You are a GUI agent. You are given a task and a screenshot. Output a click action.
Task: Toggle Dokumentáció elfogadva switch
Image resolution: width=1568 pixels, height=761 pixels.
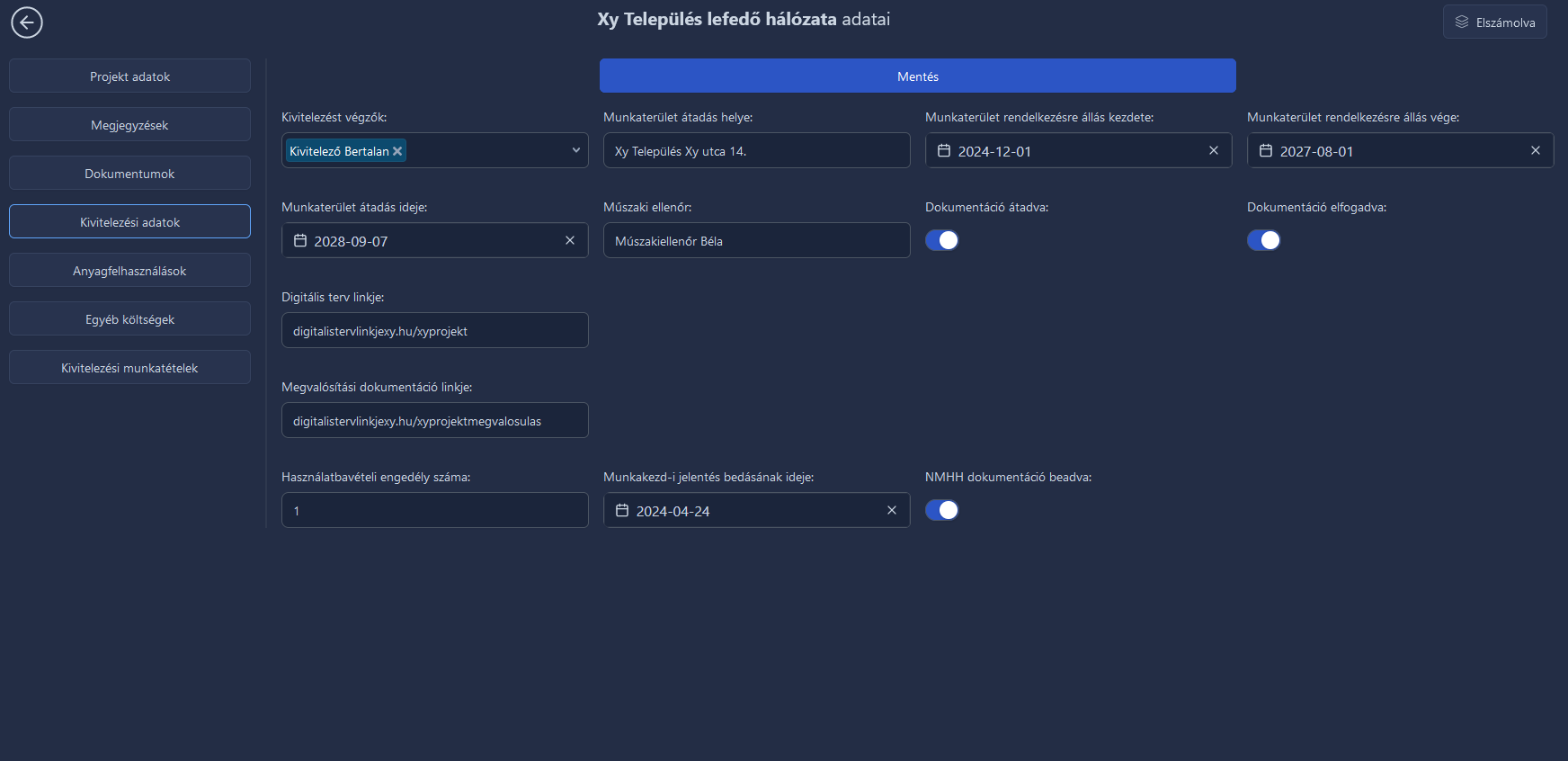(1264, 240)
